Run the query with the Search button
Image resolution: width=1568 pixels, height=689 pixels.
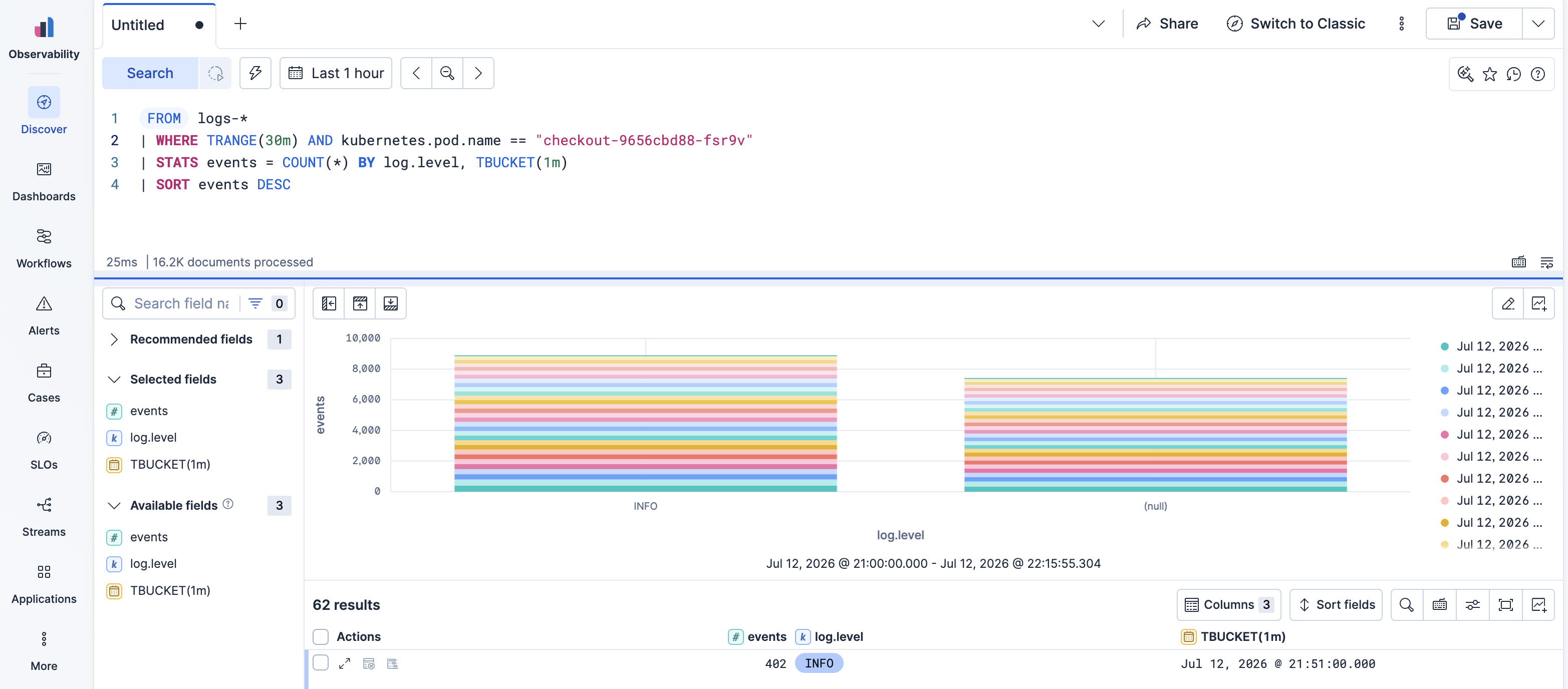(x=150, y=73)
